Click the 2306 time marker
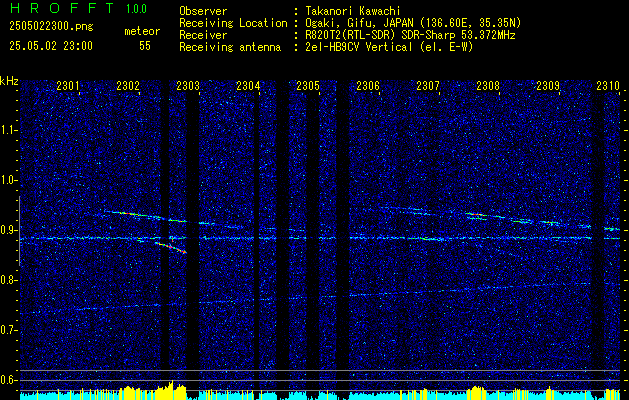This screenshot has height=400, width=629. [368, 85]
